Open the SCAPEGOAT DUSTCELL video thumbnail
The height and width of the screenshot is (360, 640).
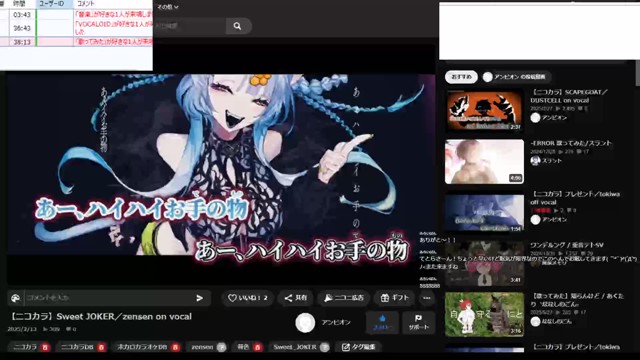coord(484,111)
